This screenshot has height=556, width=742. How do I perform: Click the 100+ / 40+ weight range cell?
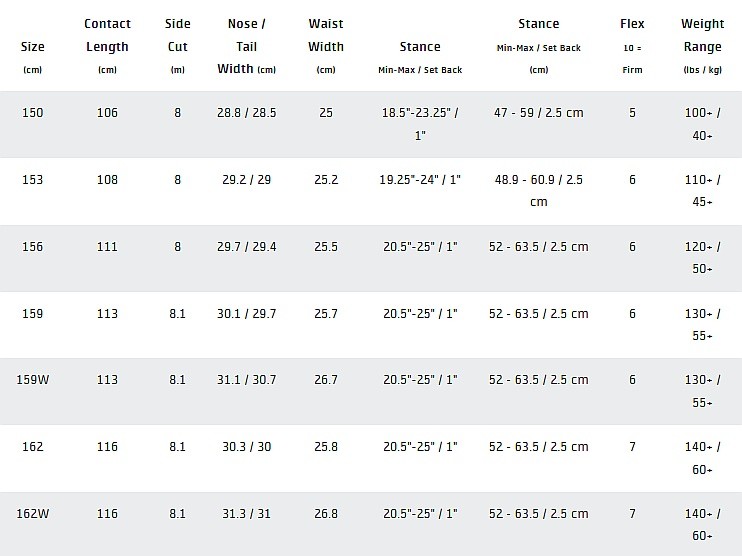(702, 124)
